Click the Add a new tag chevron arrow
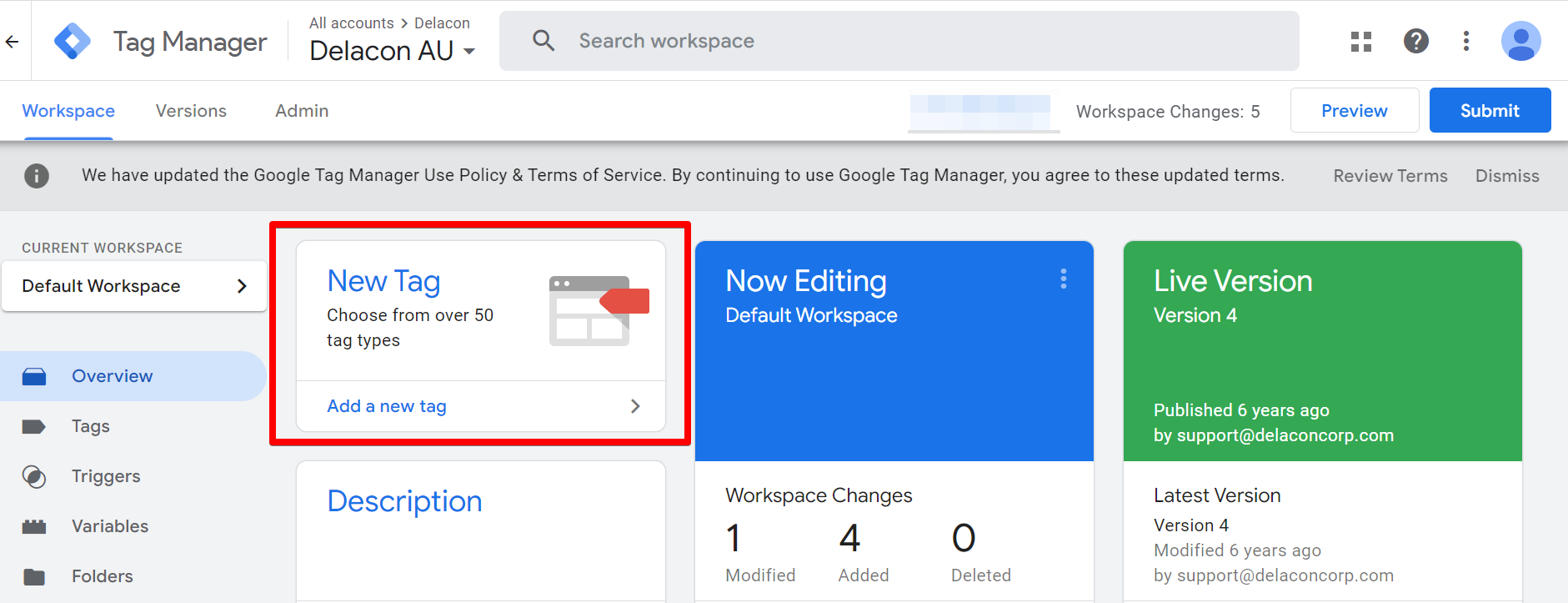1568x603 pixels. 635,406
